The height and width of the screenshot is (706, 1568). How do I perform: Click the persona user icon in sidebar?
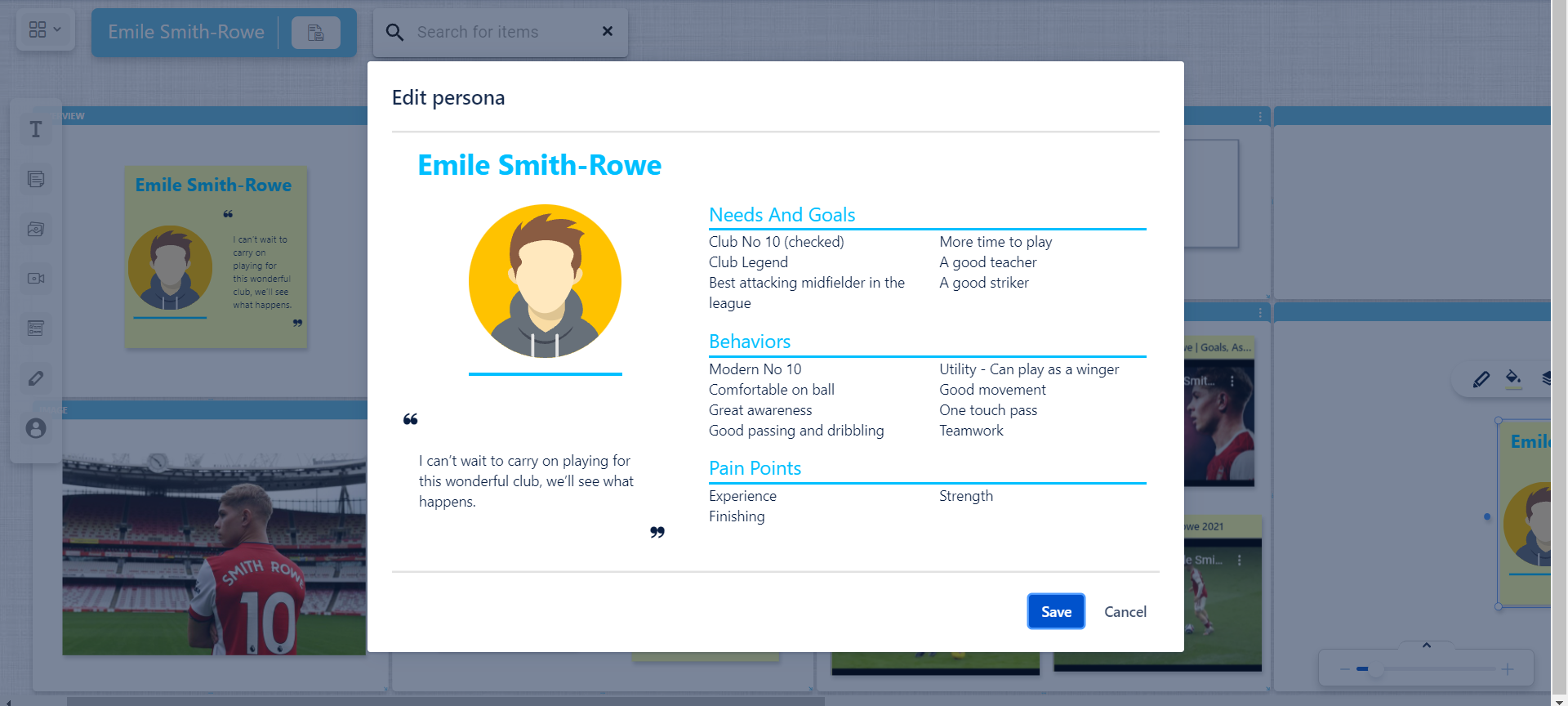pyautogui.click(x=36, y=428)
